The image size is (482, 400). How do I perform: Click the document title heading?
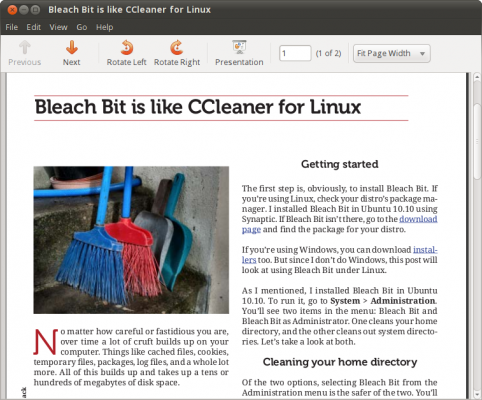tap(198, 107)
